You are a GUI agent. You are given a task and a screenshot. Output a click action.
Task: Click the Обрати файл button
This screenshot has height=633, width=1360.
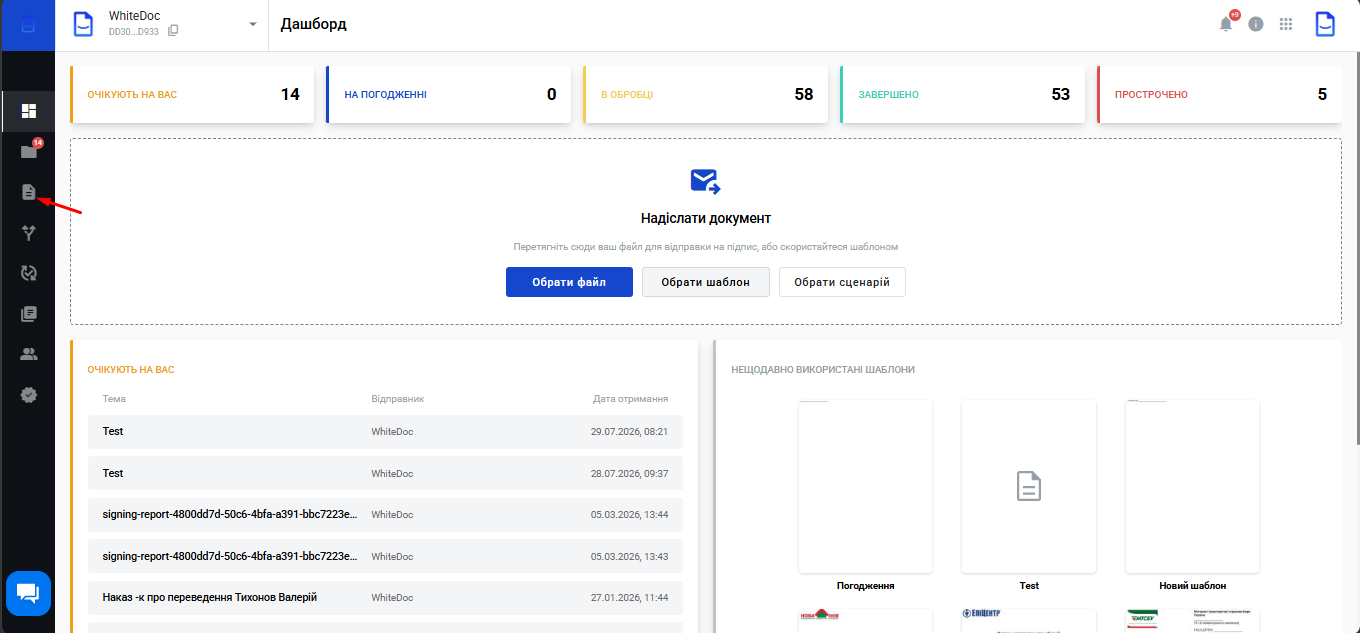tap(569, 282)
